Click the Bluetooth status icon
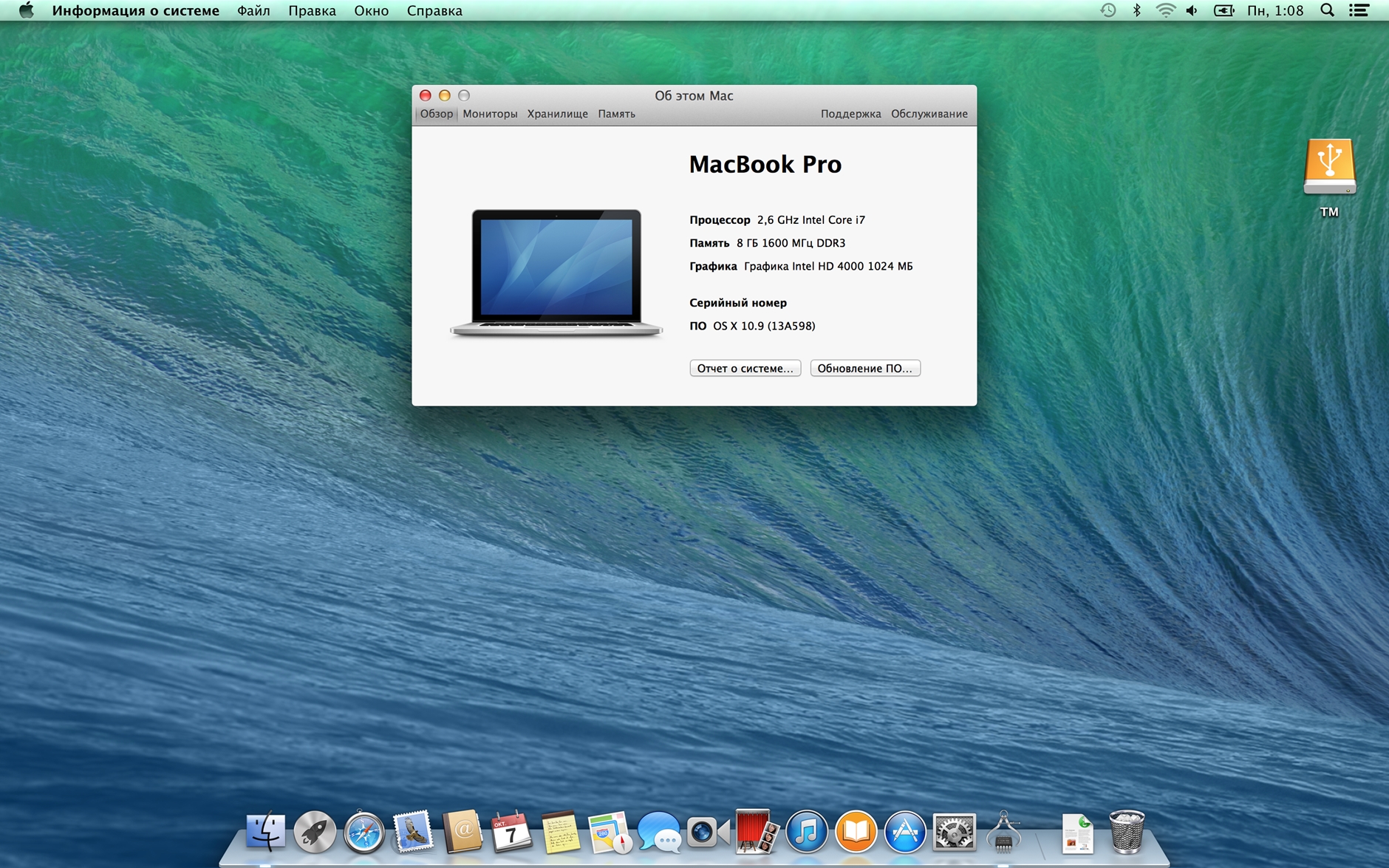The image size is (1389, 868). click(x=1137, y=10)
